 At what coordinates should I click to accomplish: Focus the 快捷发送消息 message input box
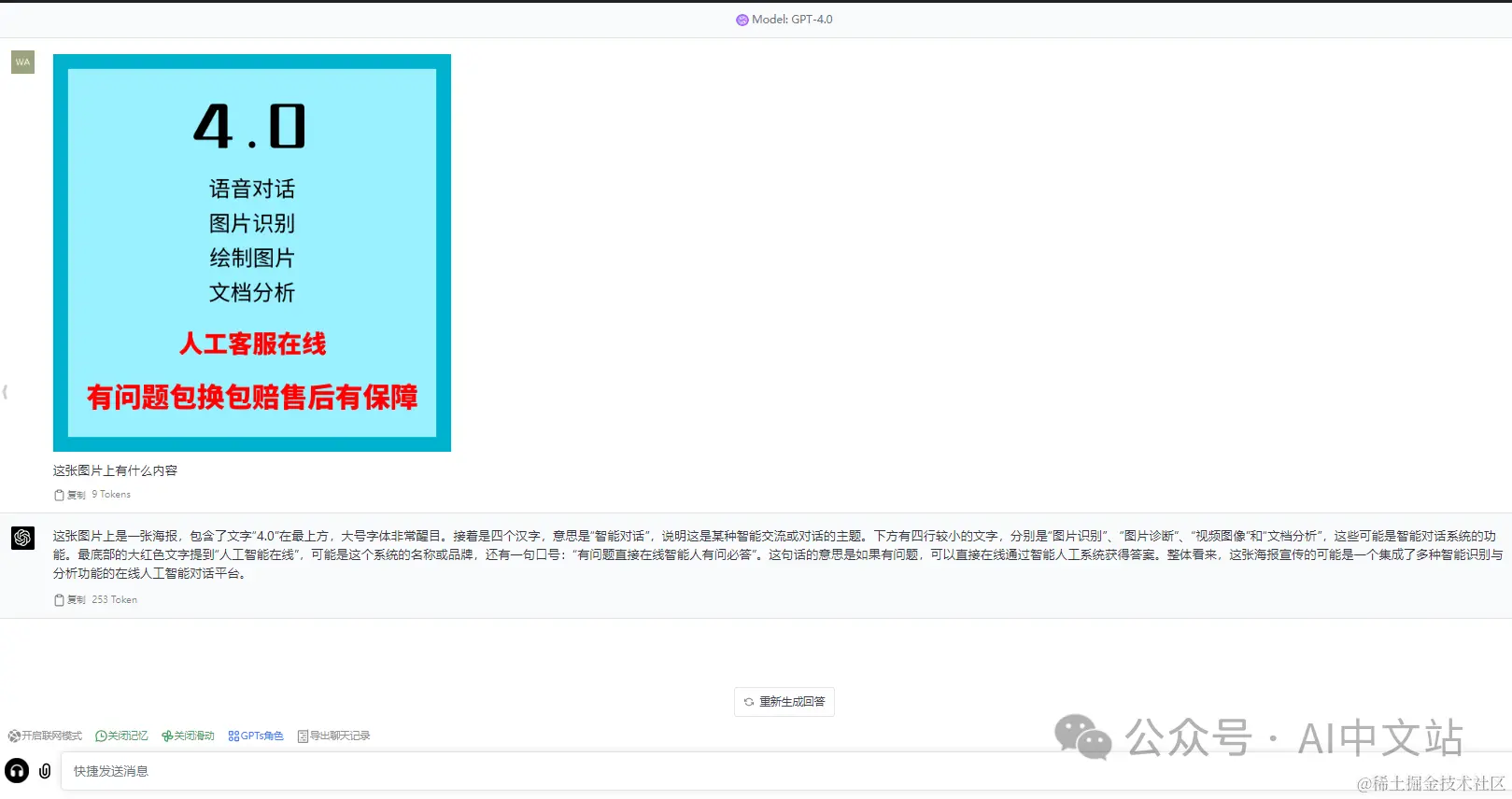(x=784, y=771)
